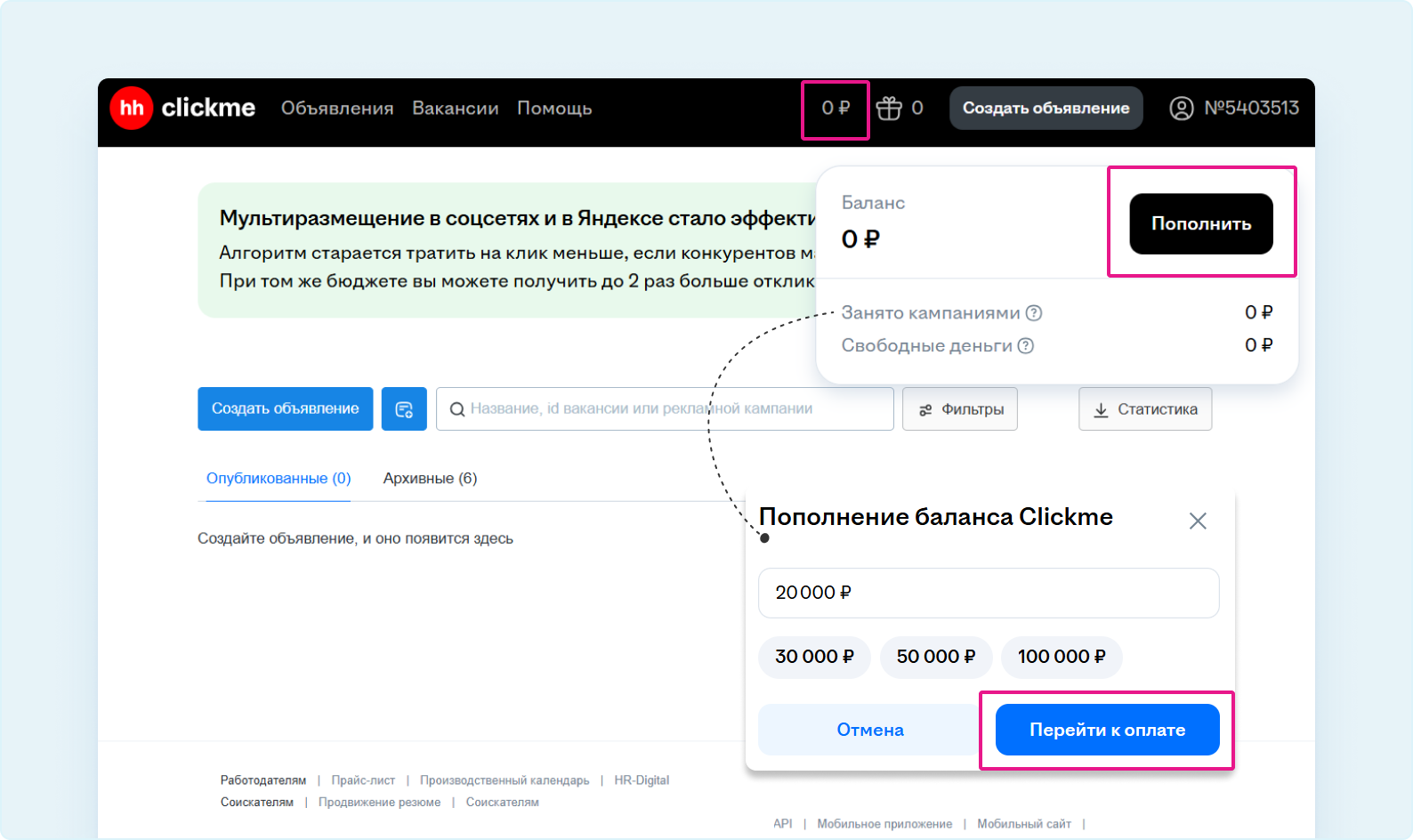Click dark Создать объявление button in header
Screen dimensions: 1413x840
tap(1046, 109)
